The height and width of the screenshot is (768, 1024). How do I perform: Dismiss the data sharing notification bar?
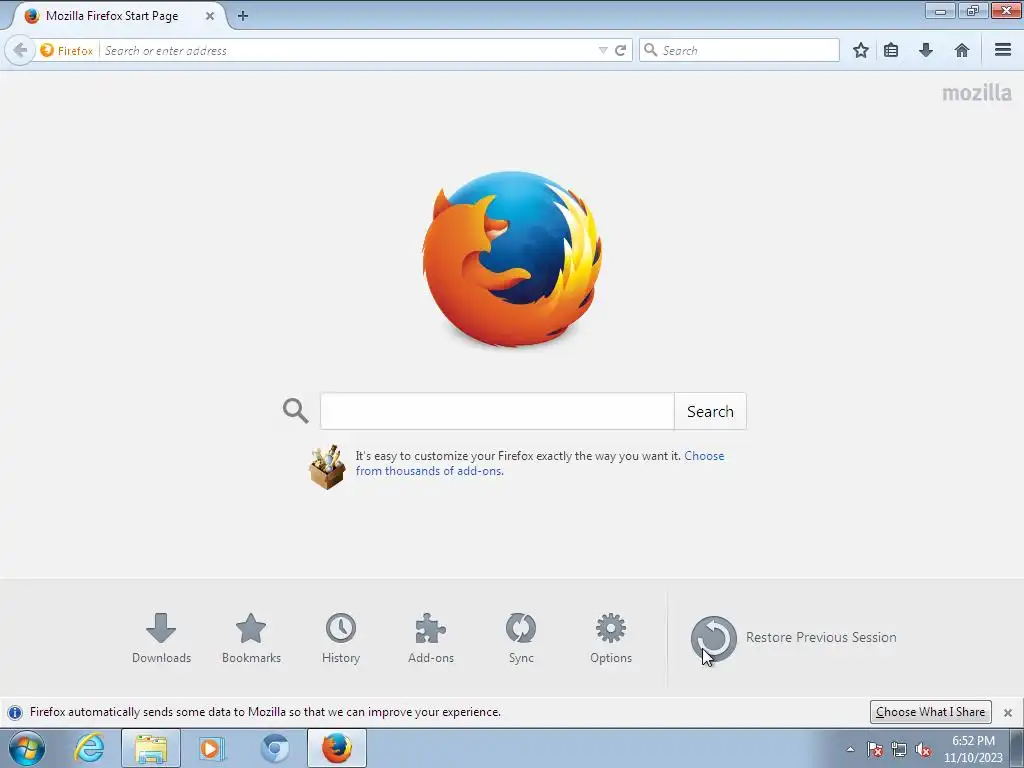[x=1008, y=712]
